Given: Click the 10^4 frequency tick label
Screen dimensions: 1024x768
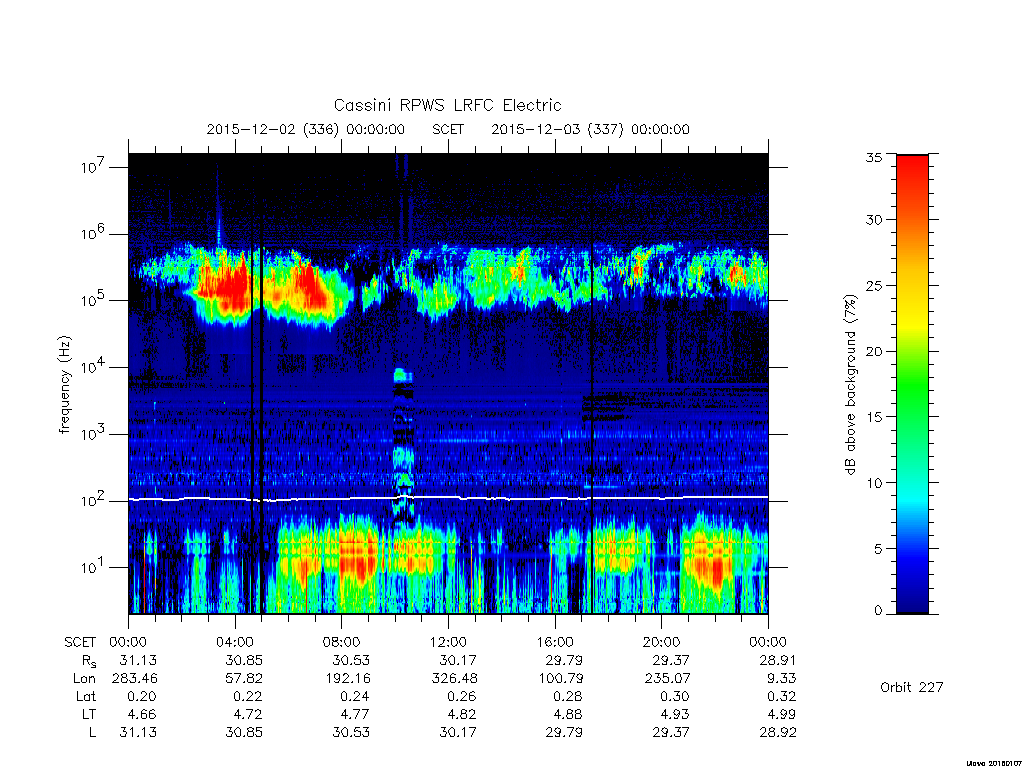Looking at the screenshot, I should click(93, 366).
